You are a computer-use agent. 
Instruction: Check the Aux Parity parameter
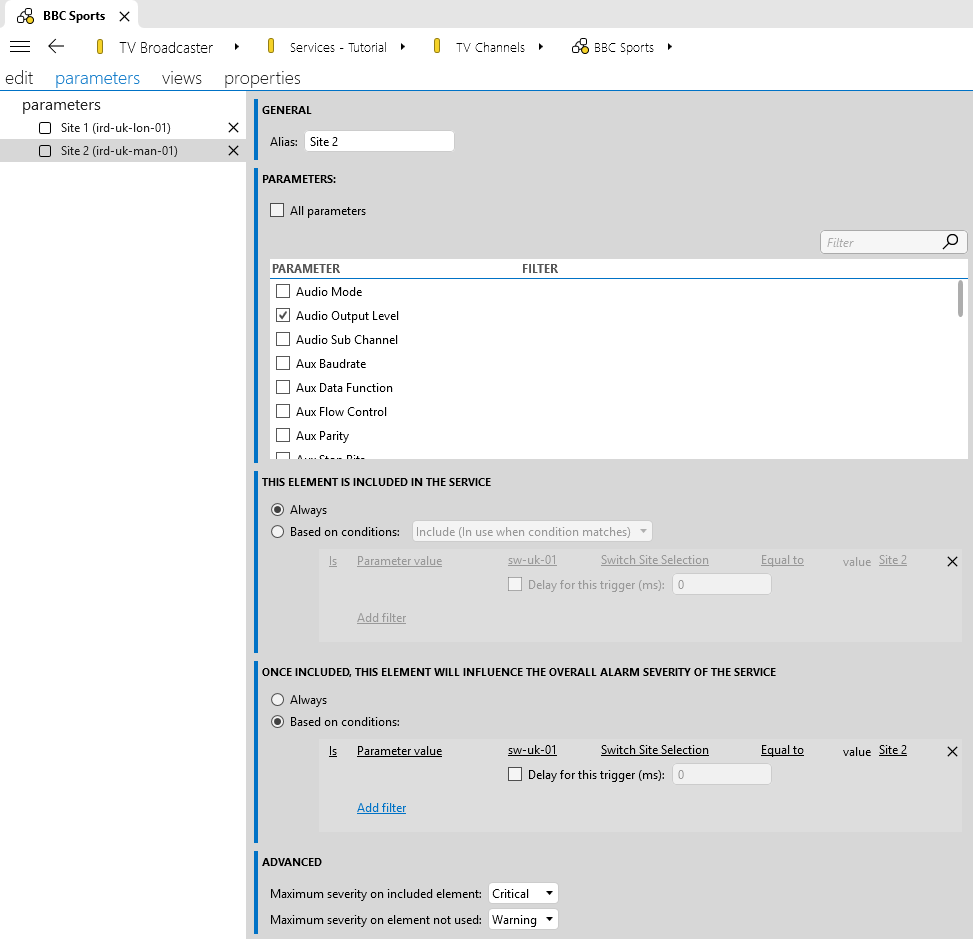(283, 435)
